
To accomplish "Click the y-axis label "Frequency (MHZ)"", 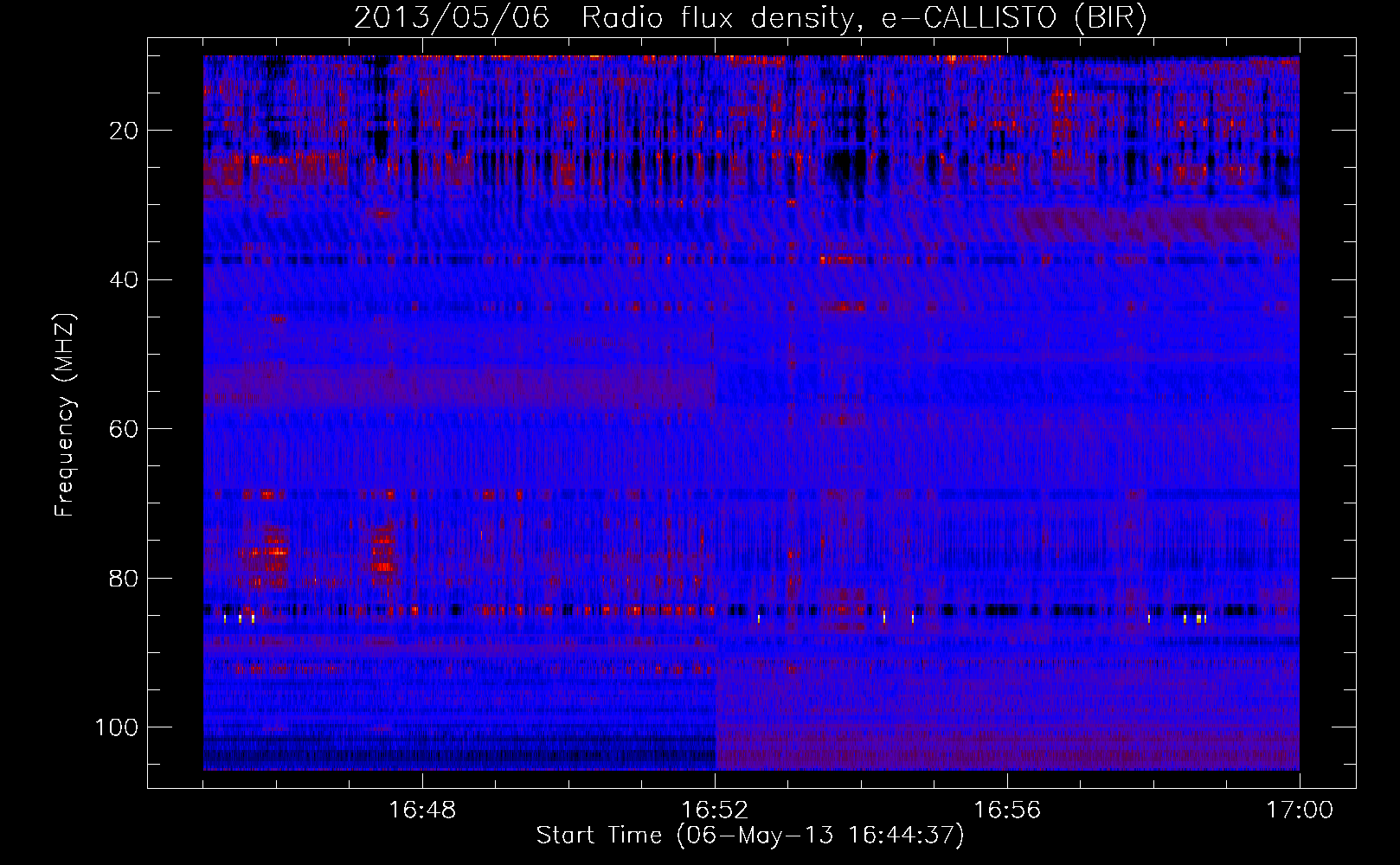I will [66, 414].
